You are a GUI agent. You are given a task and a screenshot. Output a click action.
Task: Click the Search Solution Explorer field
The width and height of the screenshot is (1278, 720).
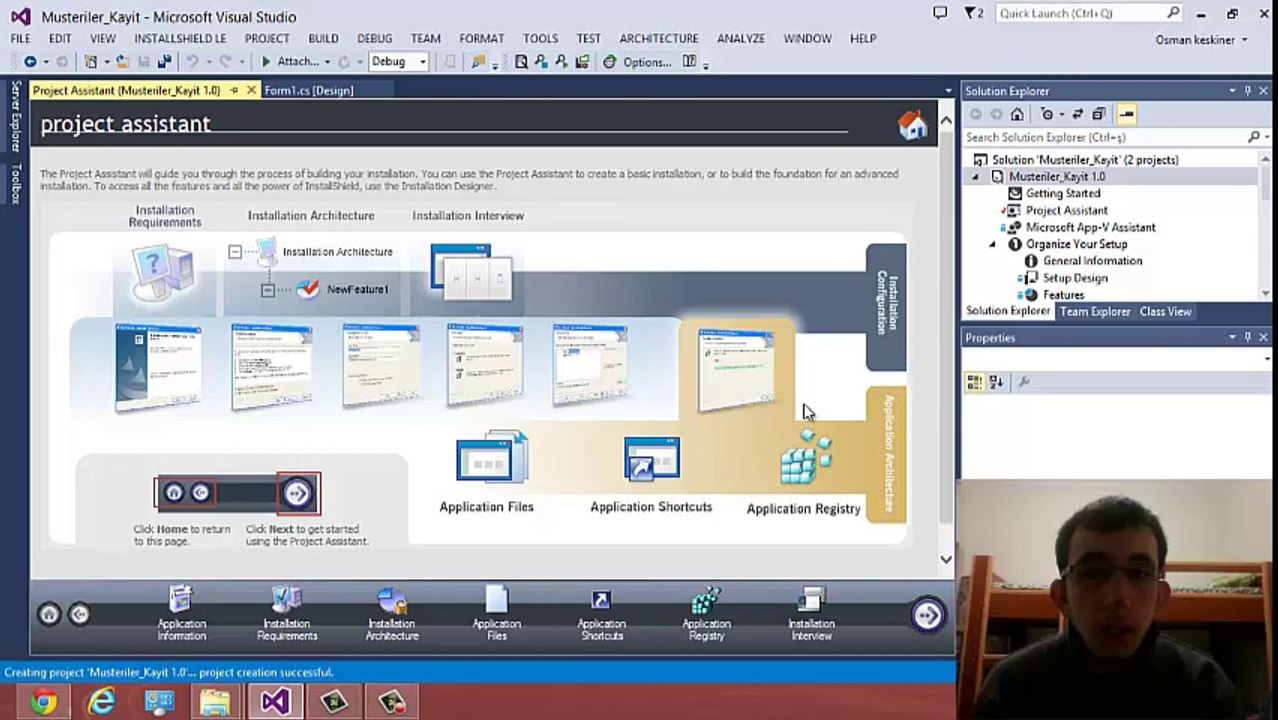(1104, 137)
